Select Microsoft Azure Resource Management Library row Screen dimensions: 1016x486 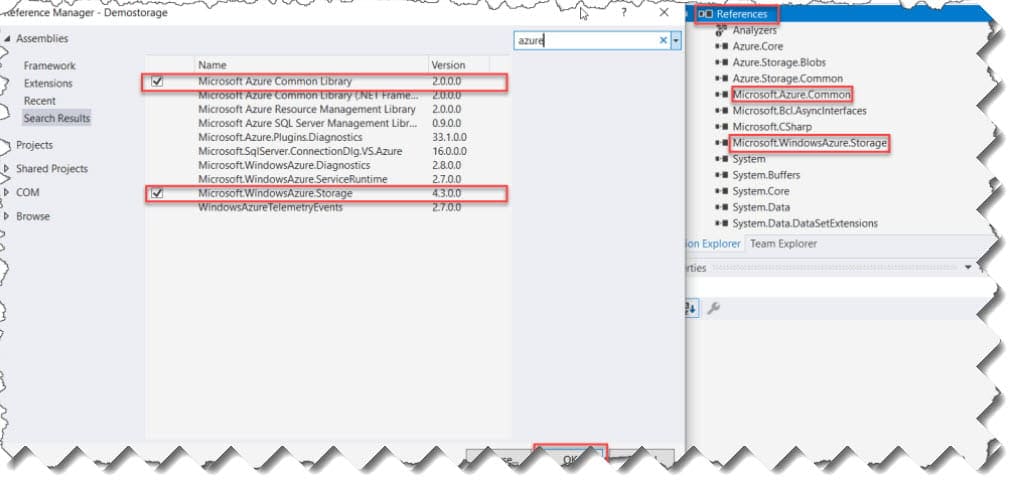[327, 110]
